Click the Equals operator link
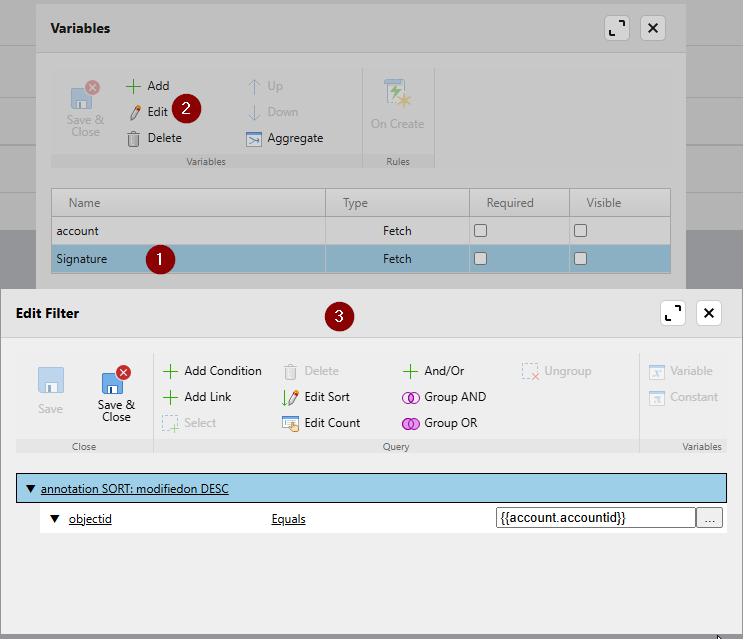Image resolution: width=743 pixels, height=639 pixels. (289, 519)
